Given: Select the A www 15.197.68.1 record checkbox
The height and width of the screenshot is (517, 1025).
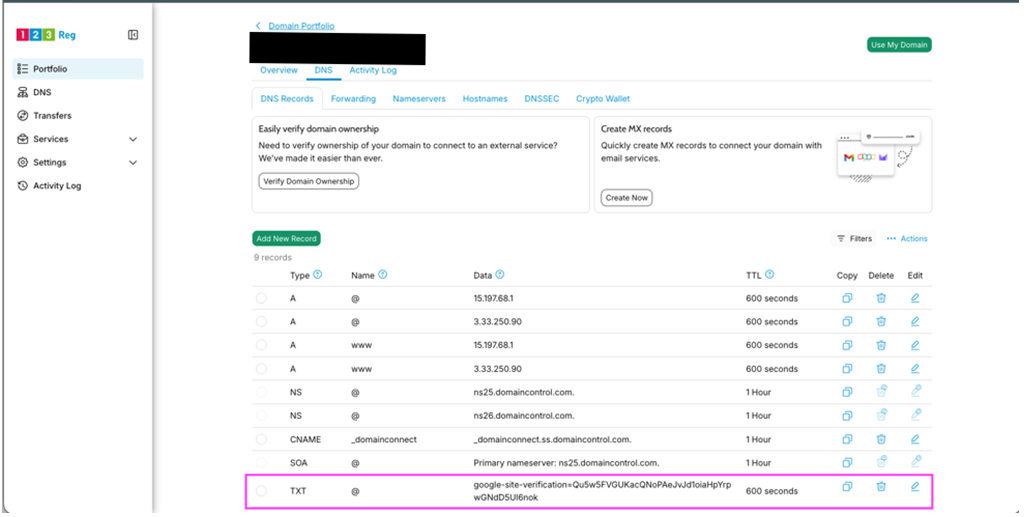Looking at the screenshot, I should coord(261,345).
